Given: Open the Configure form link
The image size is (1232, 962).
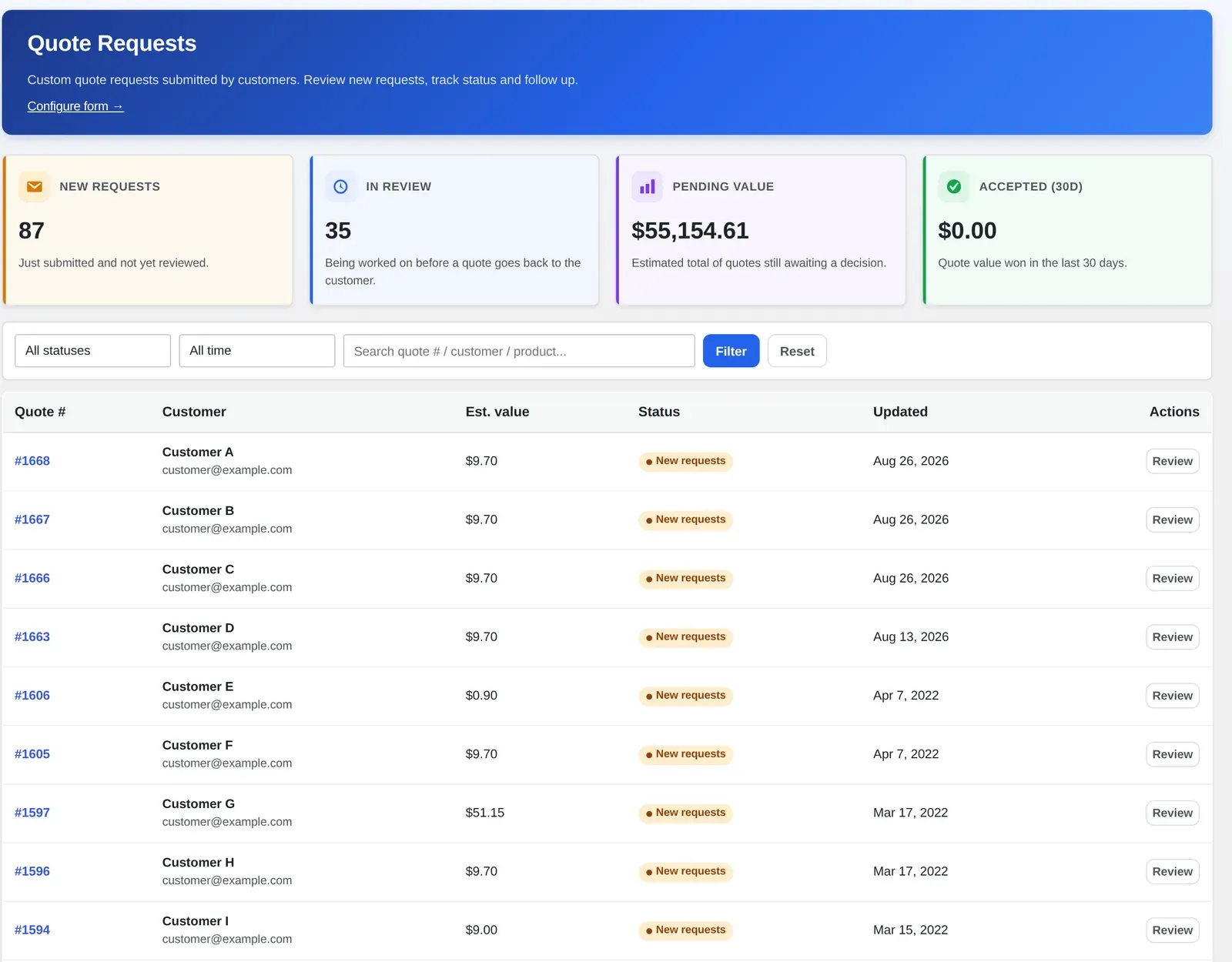Looking at the screenshot, I should pyautogui.click(x=75, y=106).
